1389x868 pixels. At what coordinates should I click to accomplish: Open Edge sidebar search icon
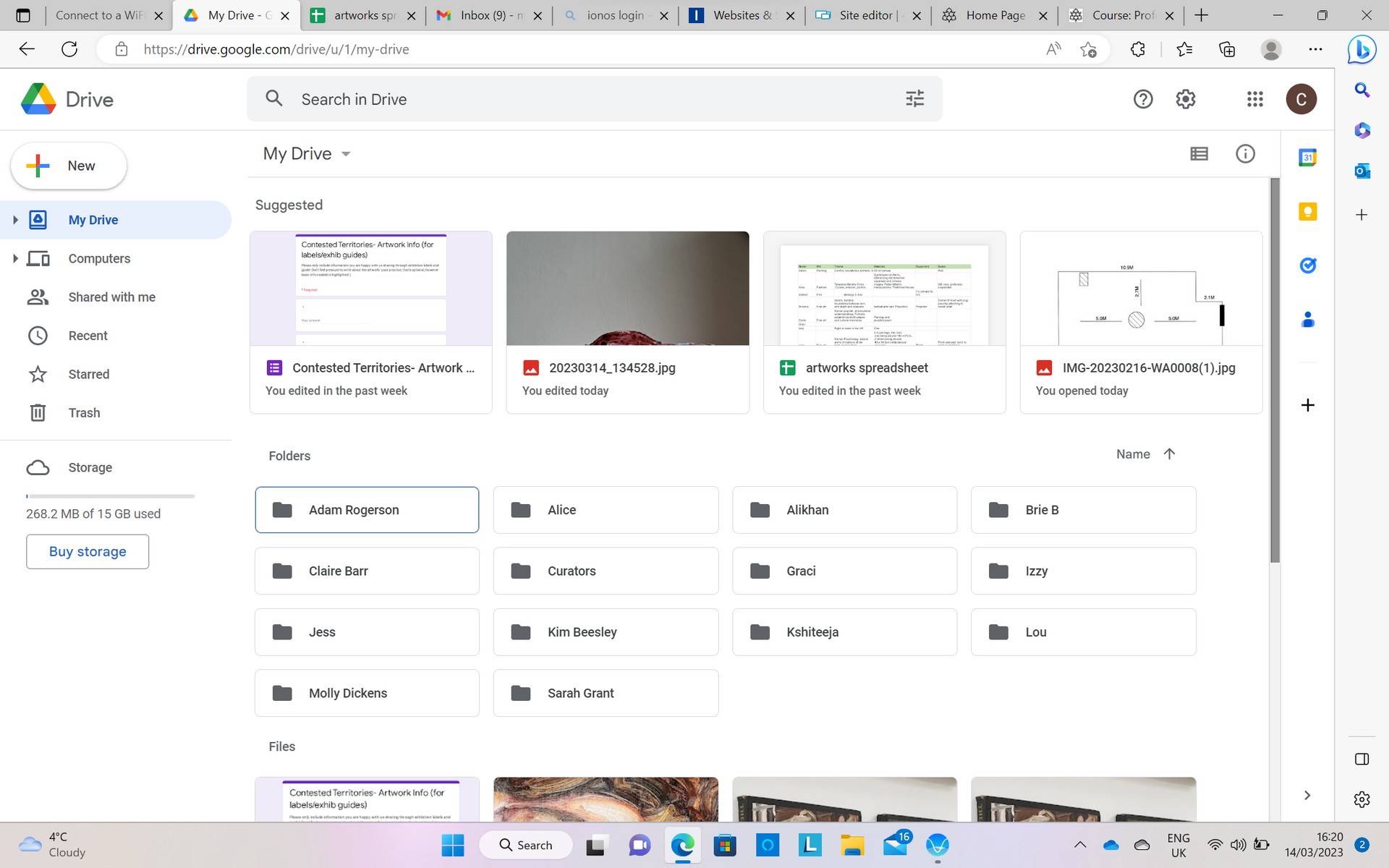tap(1362, 90)
